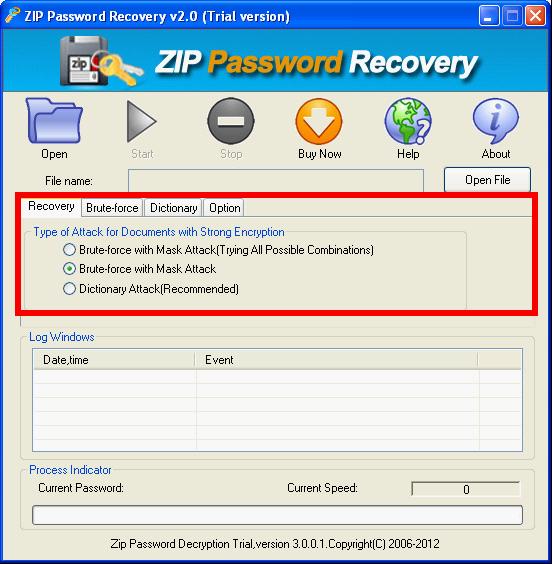Select the Recovery tab

pyautogui.click(x=51, y=206)
